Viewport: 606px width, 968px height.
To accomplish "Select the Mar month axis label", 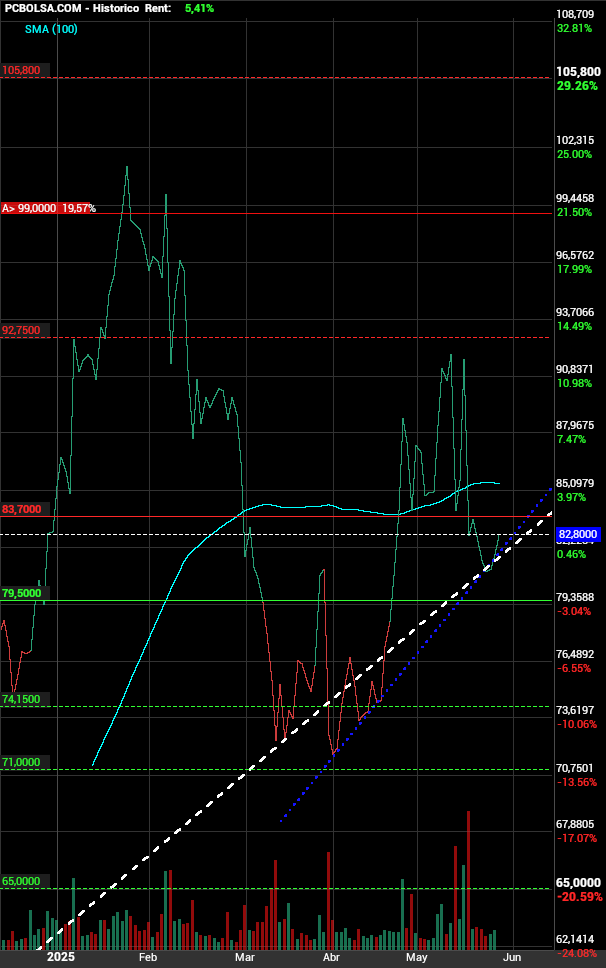I will point(244,958).
